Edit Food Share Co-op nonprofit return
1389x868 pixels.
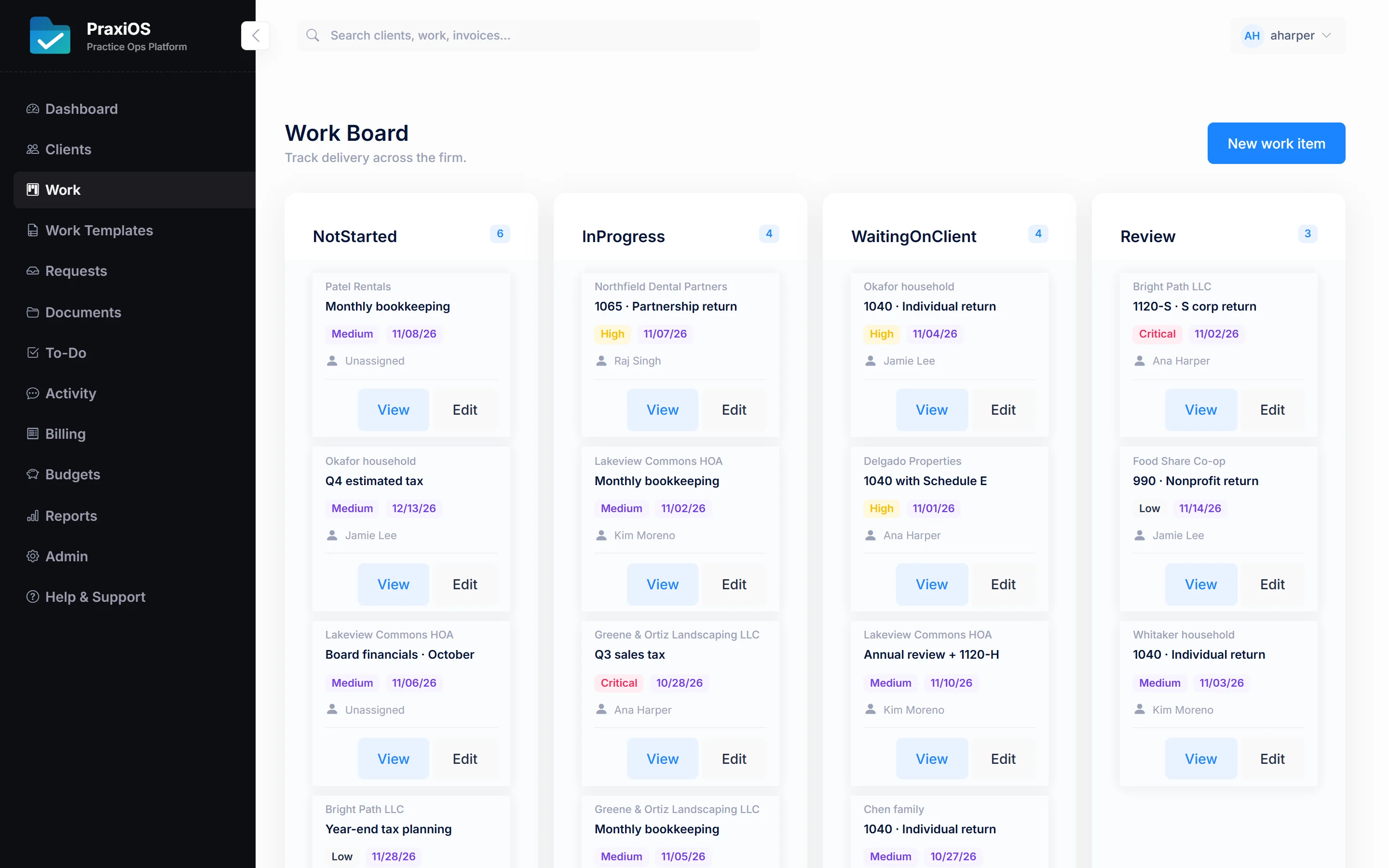pyautogui.click(x=1272, y=584)
